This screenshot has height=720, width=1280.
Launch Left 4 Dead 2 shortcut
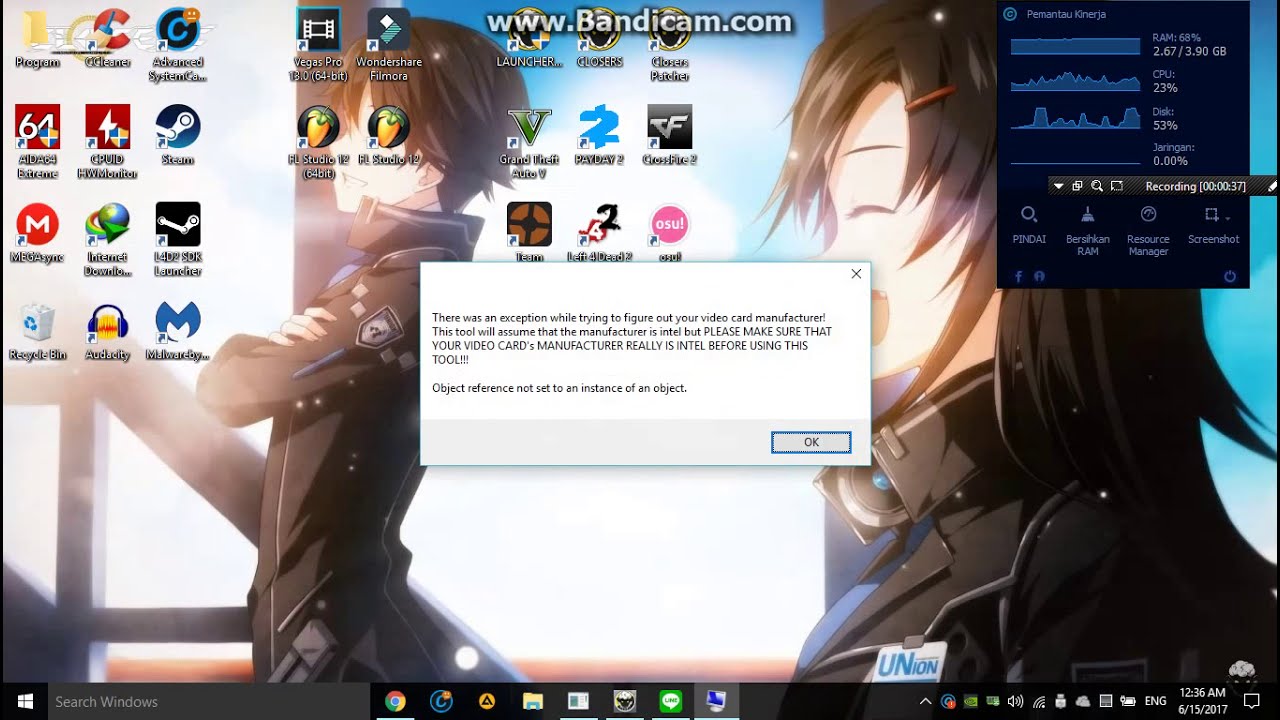pyautogui.click(x=599, y=231)
